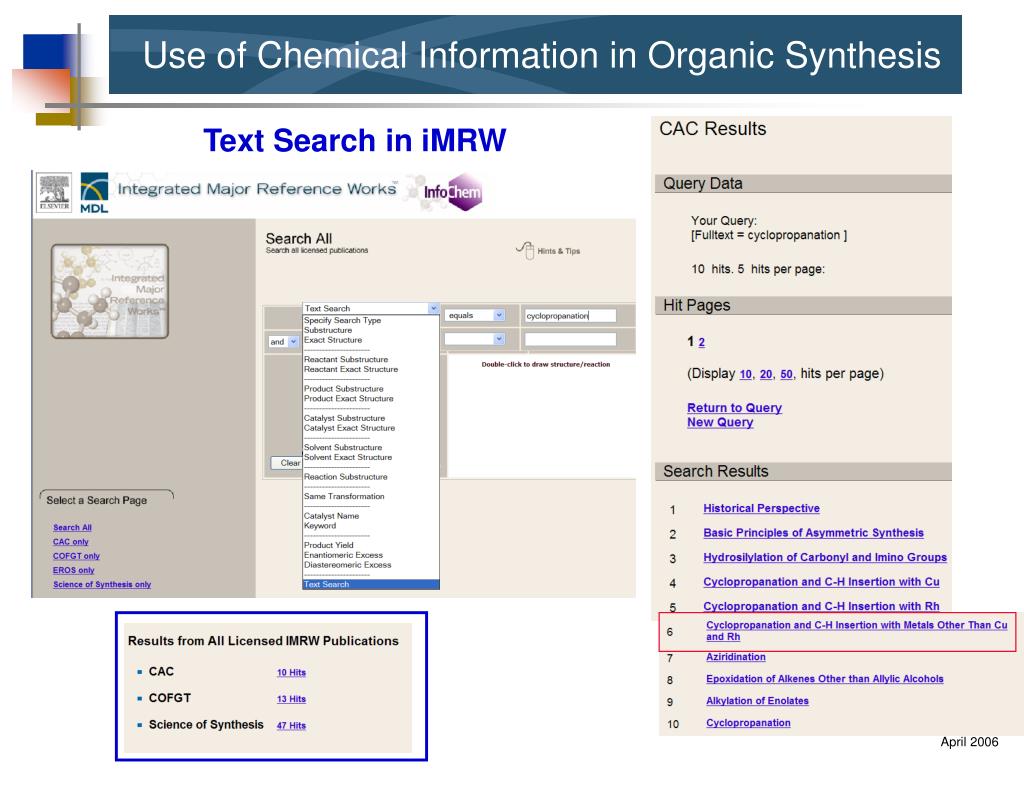Viewport: 1024px width, 791px height.
Task: Open 'Basic Principles of Asymmetric Synthesis' result
Action: pos(814,533)
